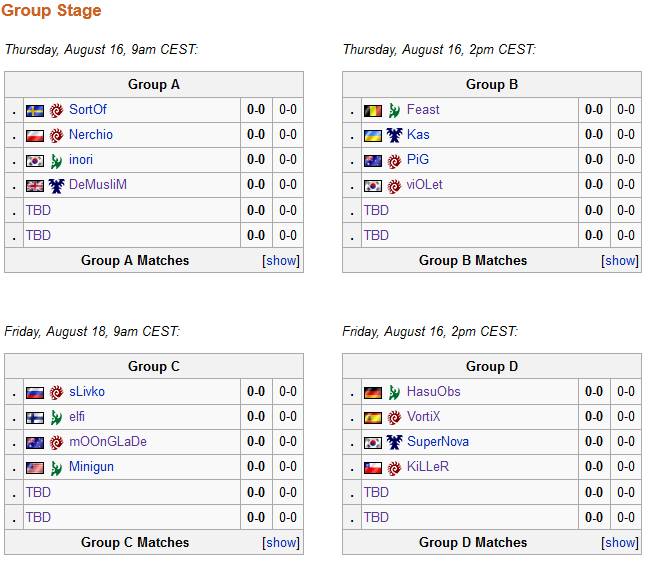Screen dimensions: 658x566
Task: Go to the VortiX player page
Action: pyautogui.click(x=423, y=417)
